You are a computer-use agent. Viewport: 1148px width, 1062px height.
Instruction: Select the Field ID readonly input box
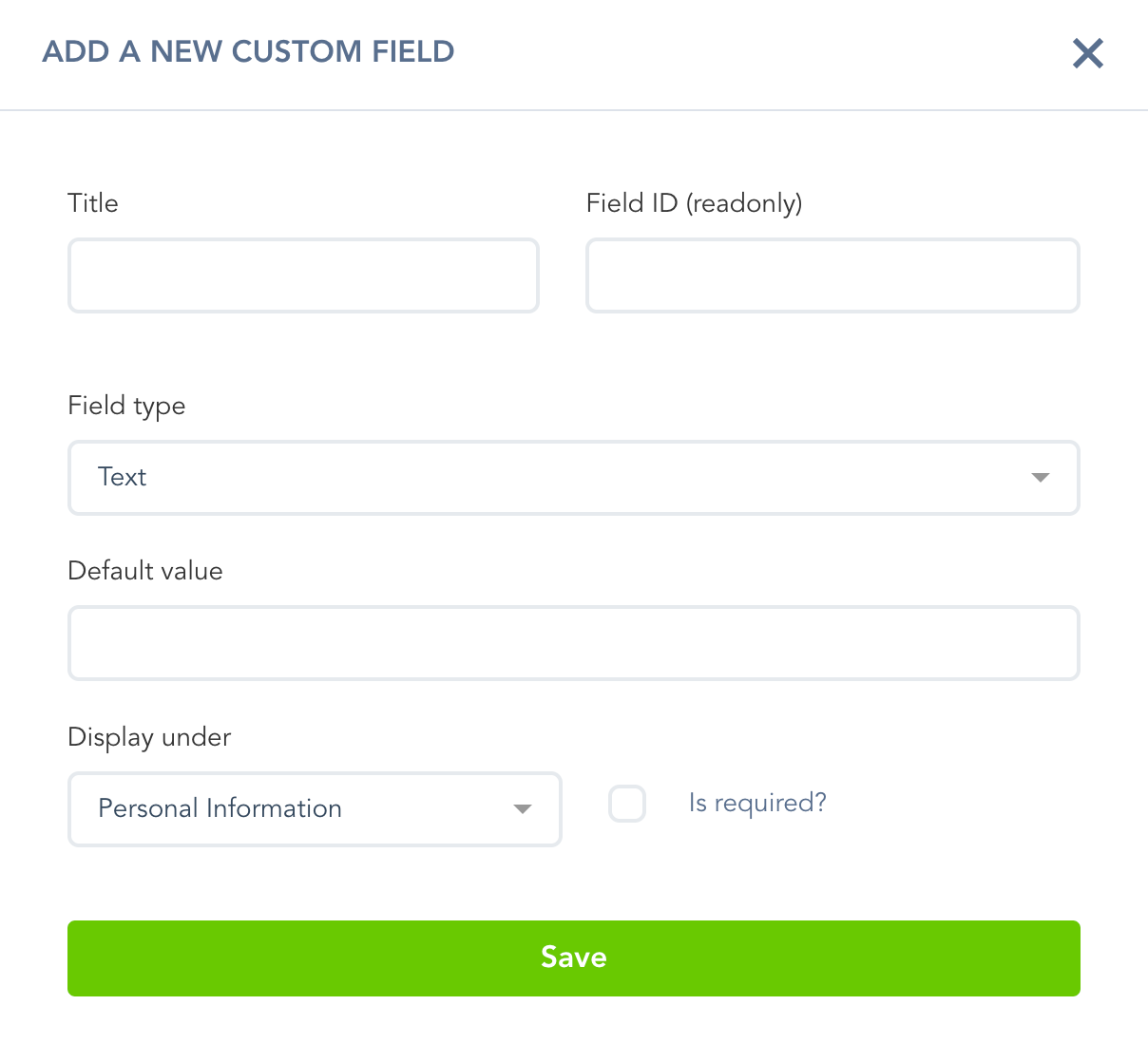[x=832, y=275]
